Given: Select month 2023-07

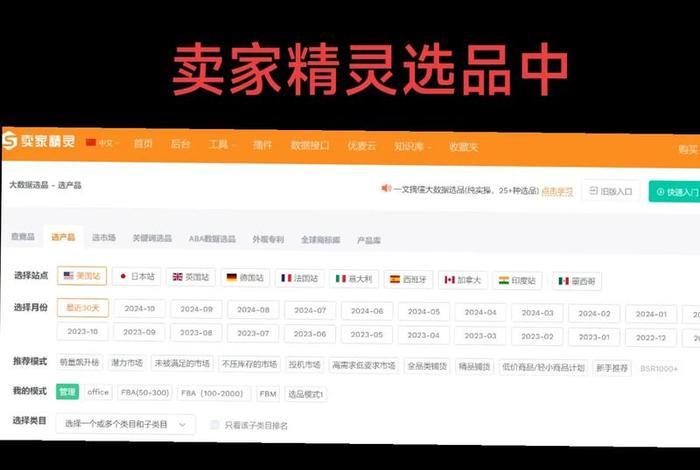Looking at the screenshot, I should pos(253,333).
